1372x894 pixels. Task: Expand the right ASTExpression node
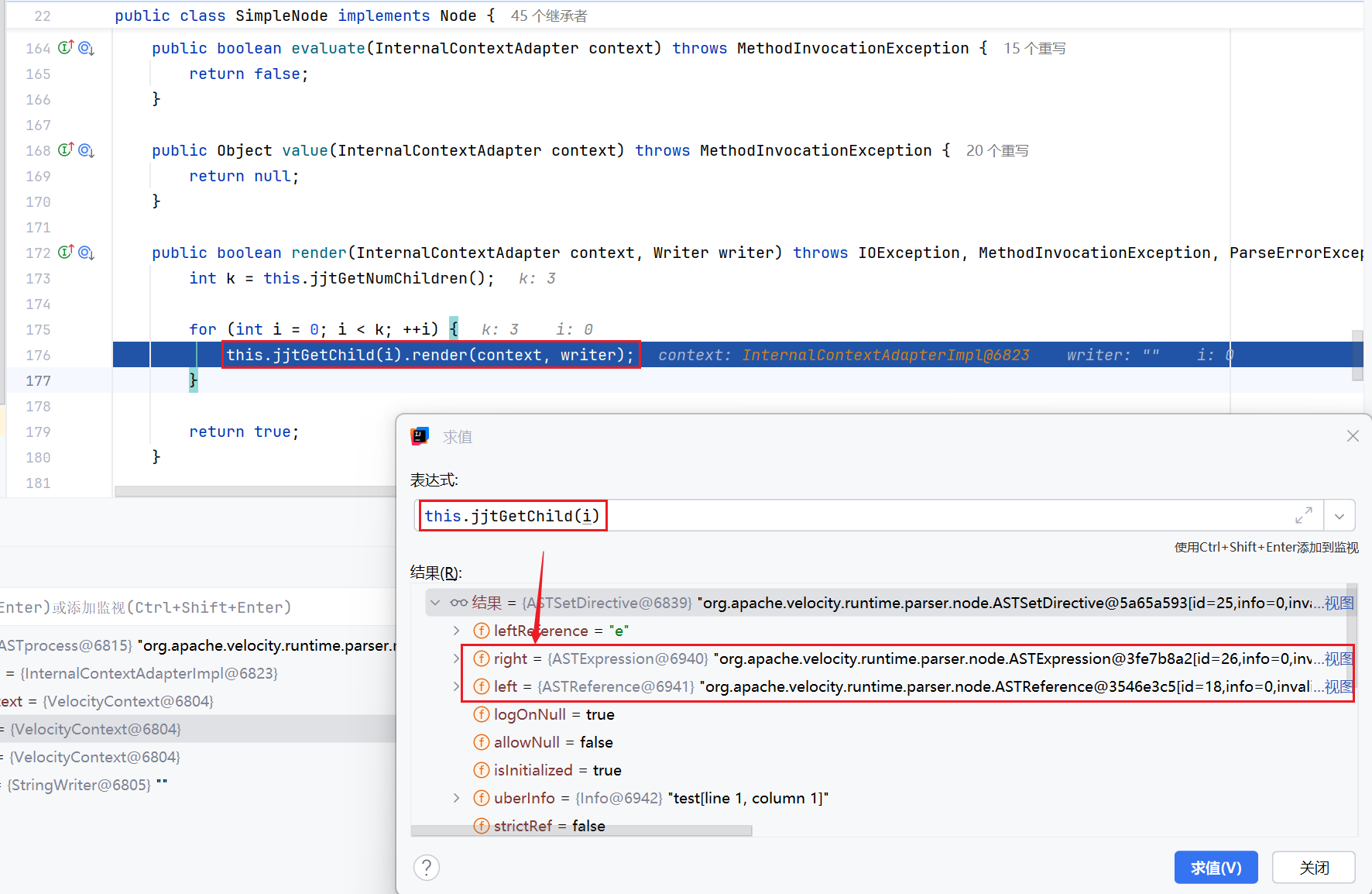(x=457, y=658)
